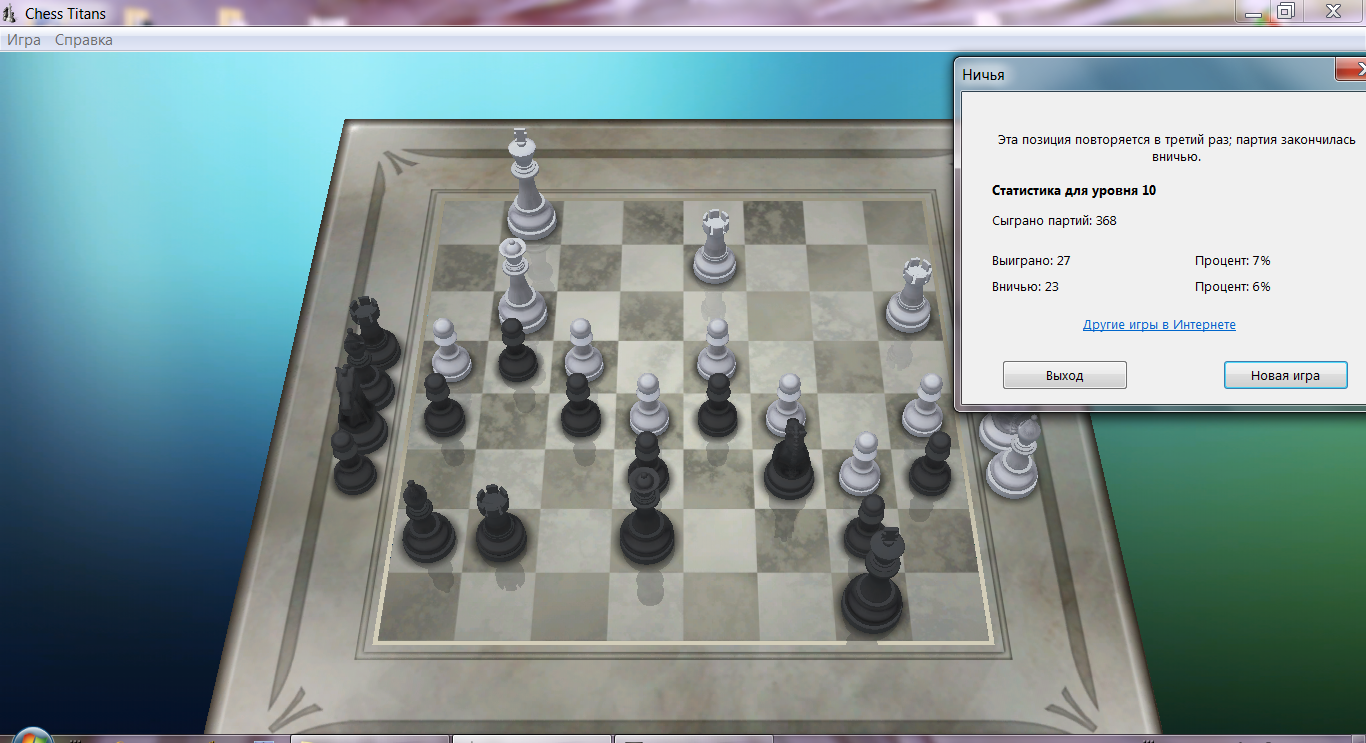Open the Справка menu
The height and width of the screenshot is (743, 1366).
pyautogui.click(x=84, y=40)
